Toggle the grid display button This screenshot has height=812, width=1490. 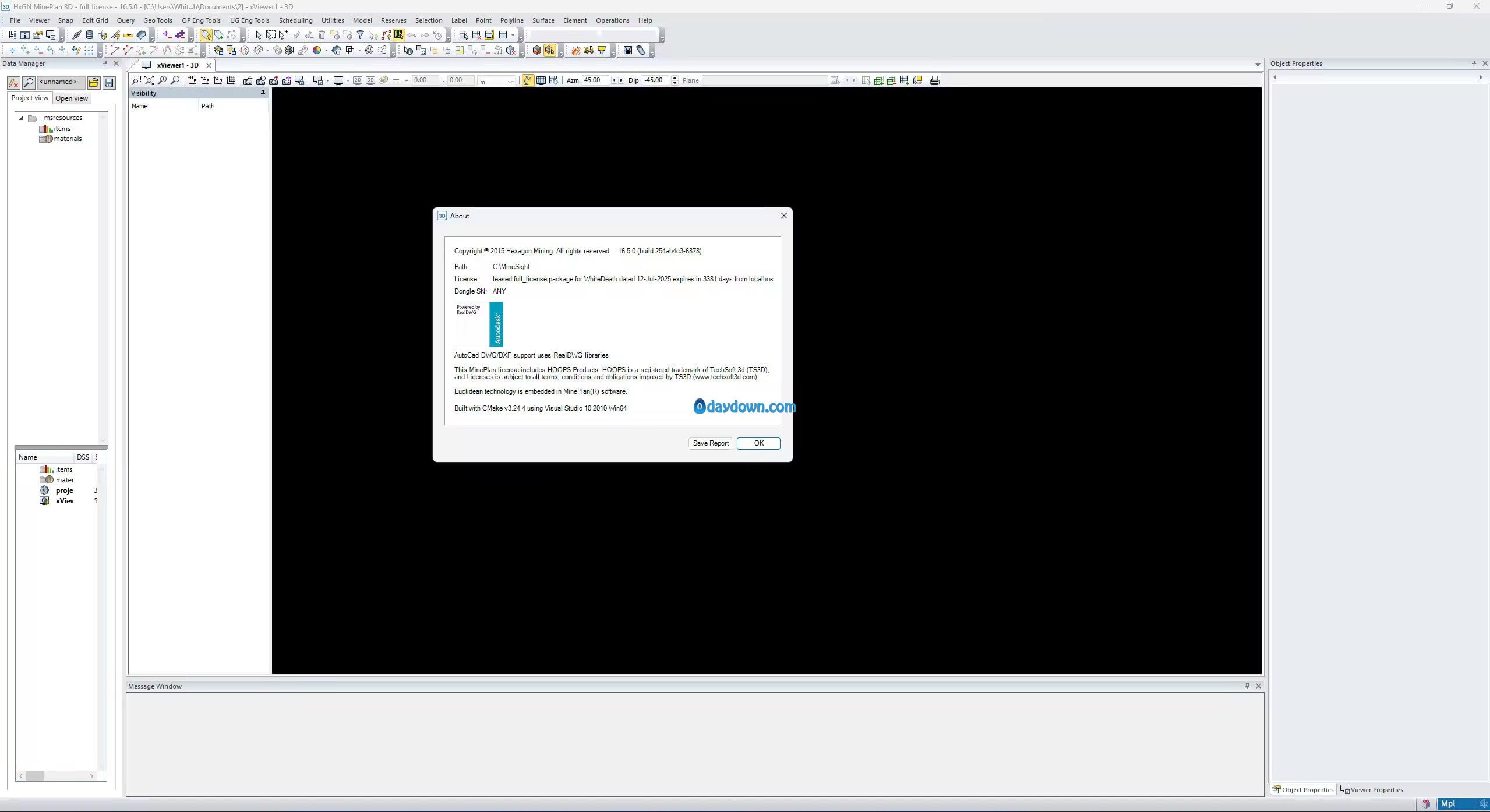[x=541, y=80]
